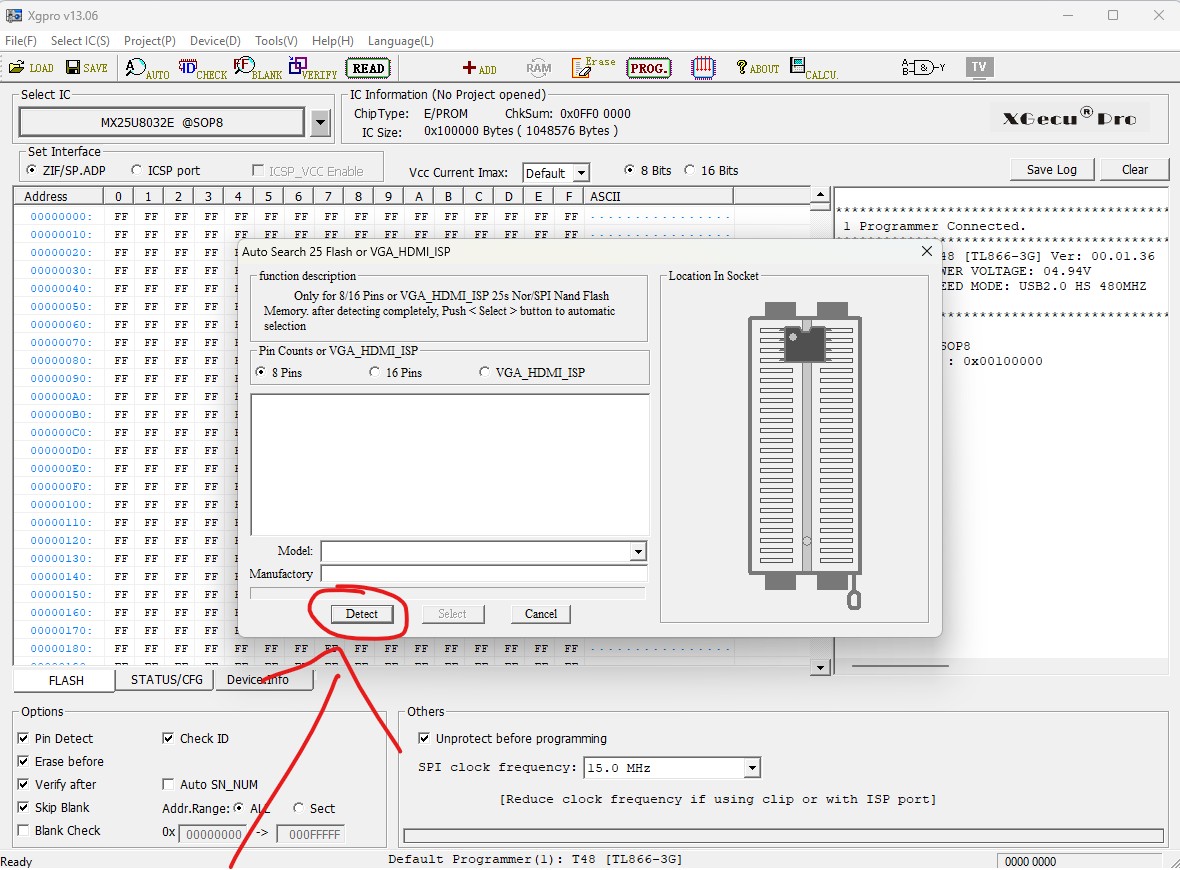Open the Device(D) menu
1180x870 pixels.
(x=215, y=41)
